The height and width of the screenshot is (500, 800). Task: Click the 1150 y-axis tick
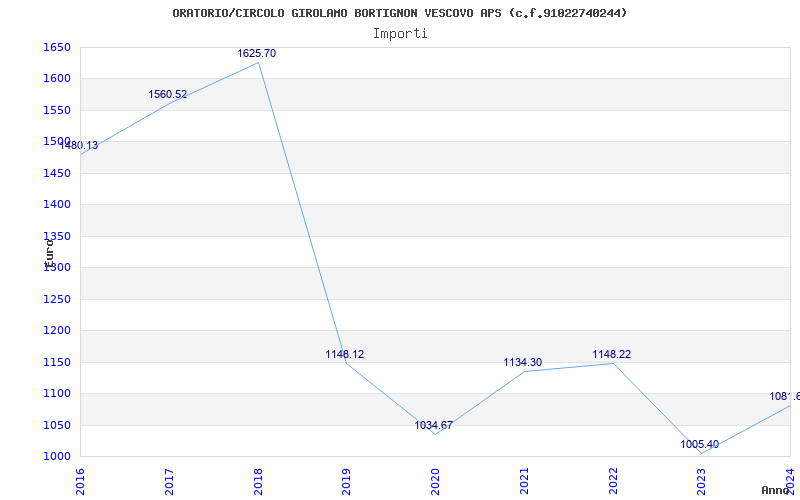[57, 362]
